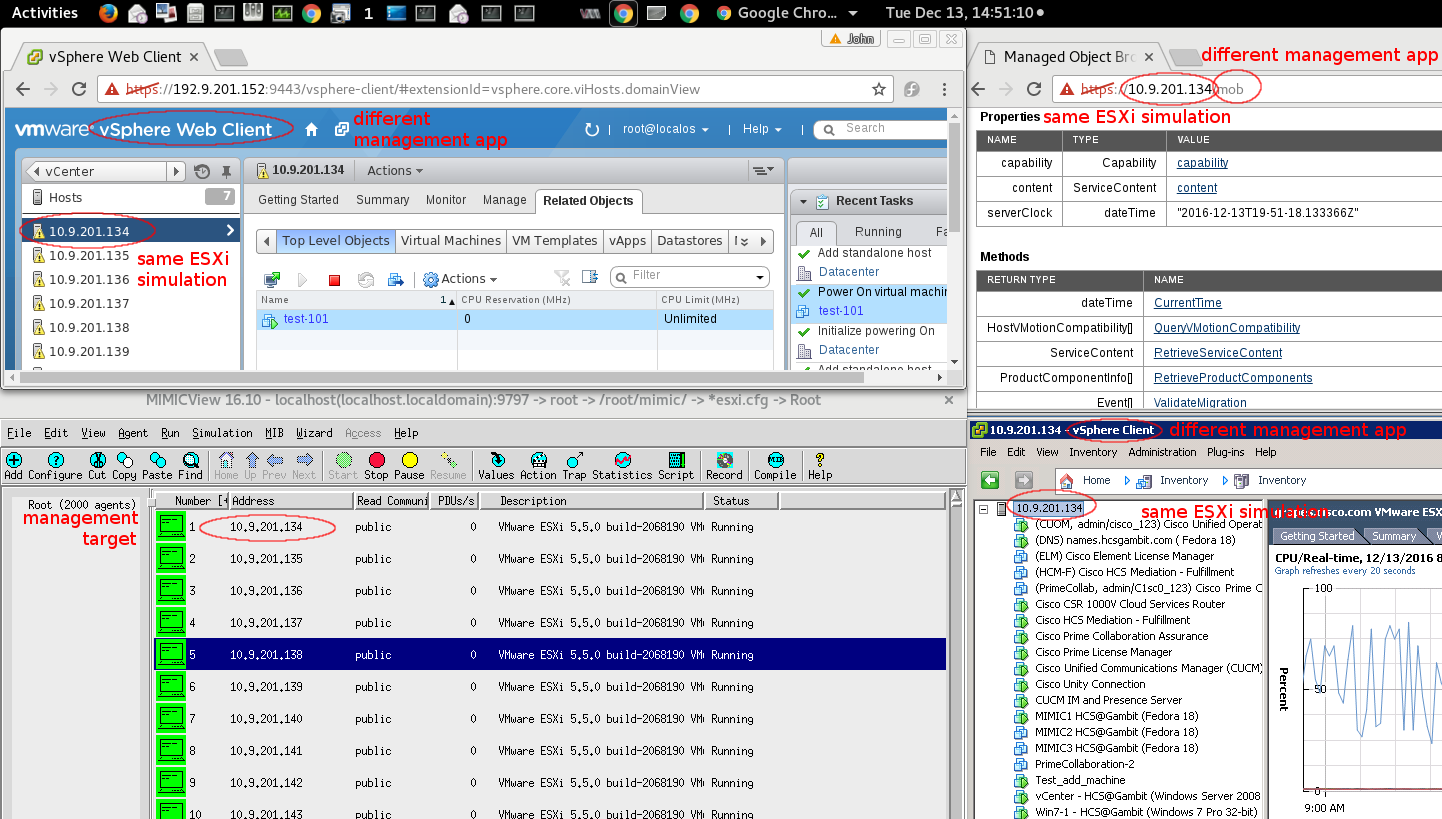
Task: Click the red Stop button in MIMICView
Action: point(377,461)
